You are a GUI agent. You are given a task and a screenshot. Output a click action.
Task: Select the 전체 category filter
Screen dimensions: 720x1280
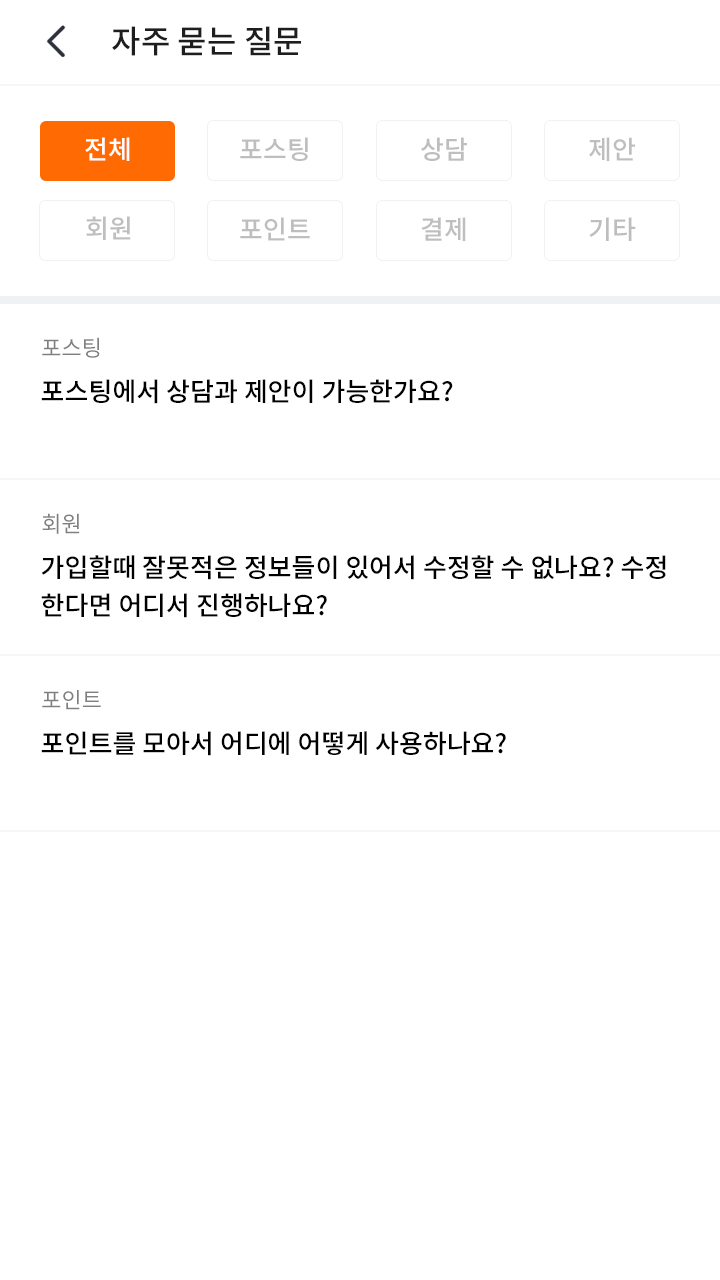[108, 151]
